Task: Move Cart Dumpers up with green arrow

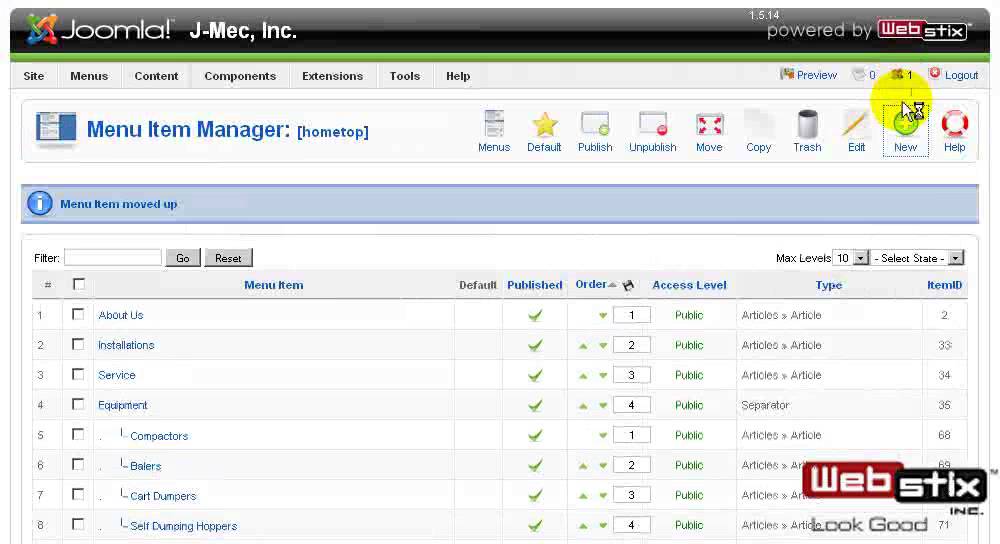Action: click(583, 496)
